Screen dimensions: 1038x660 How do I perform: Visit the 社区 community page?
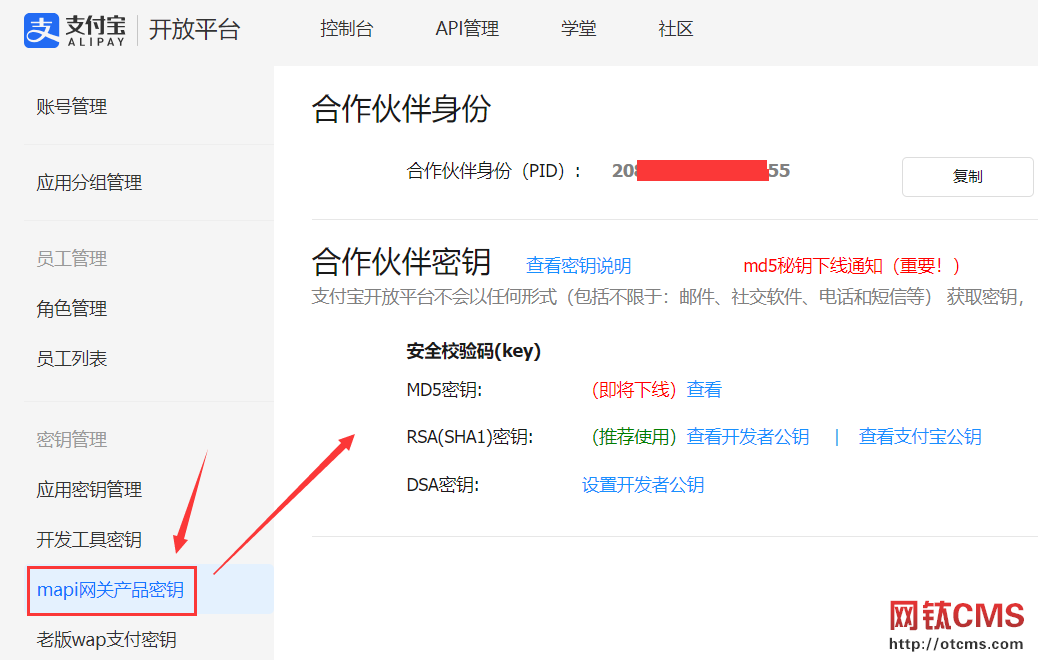[x=675, y=29]
